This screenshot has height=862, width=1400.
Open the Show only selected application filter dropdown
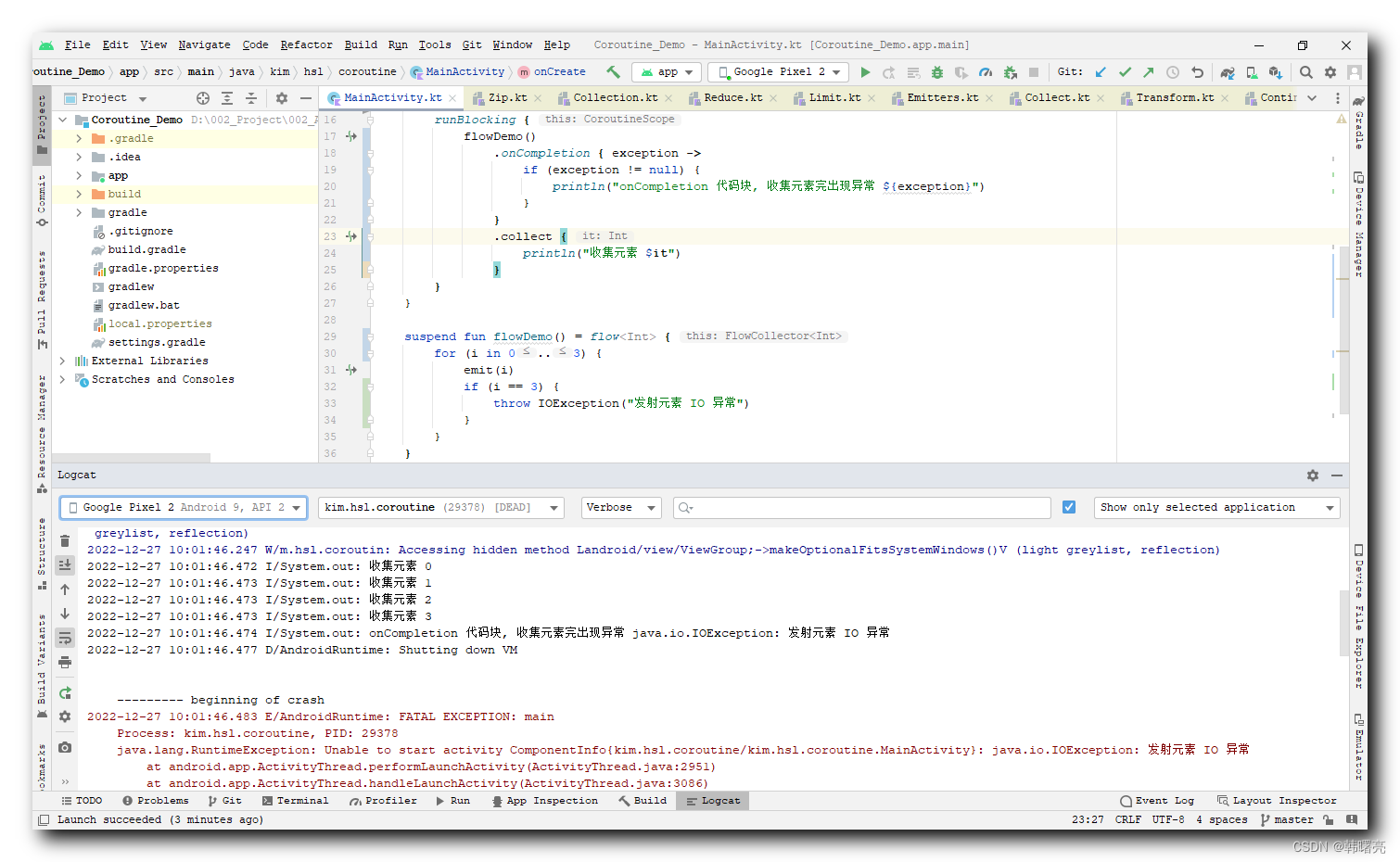pyautogui.click(x=1217, y=508)
